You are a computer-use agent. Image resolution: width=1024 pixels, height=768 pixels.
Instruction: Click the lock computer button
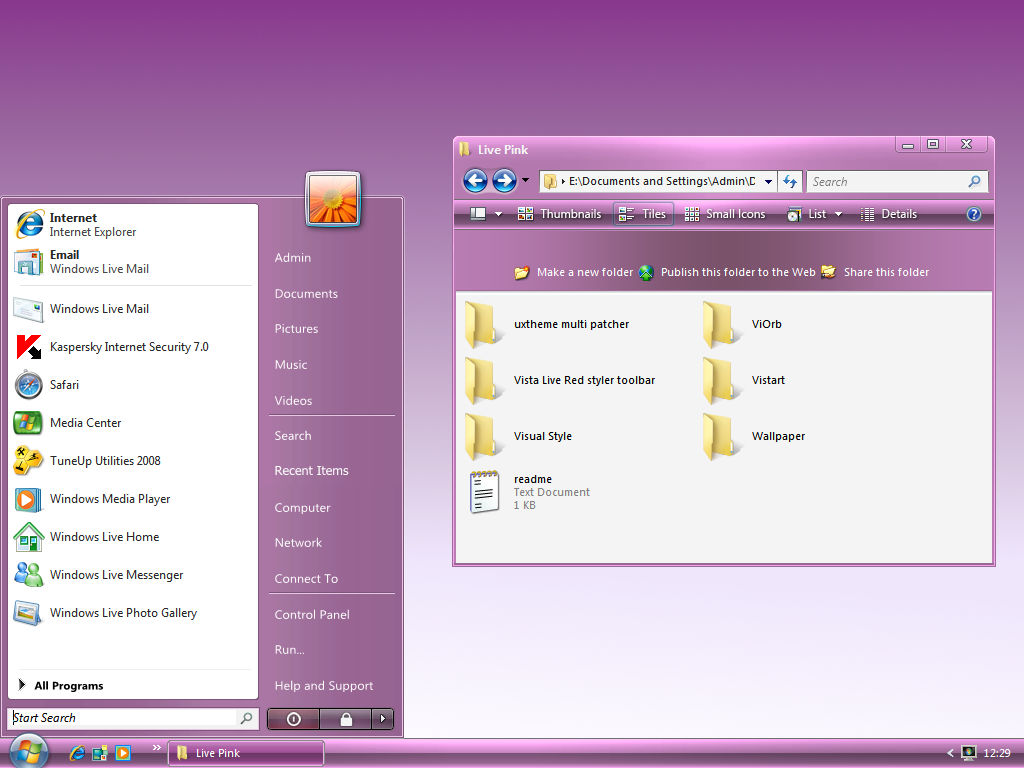345,719
